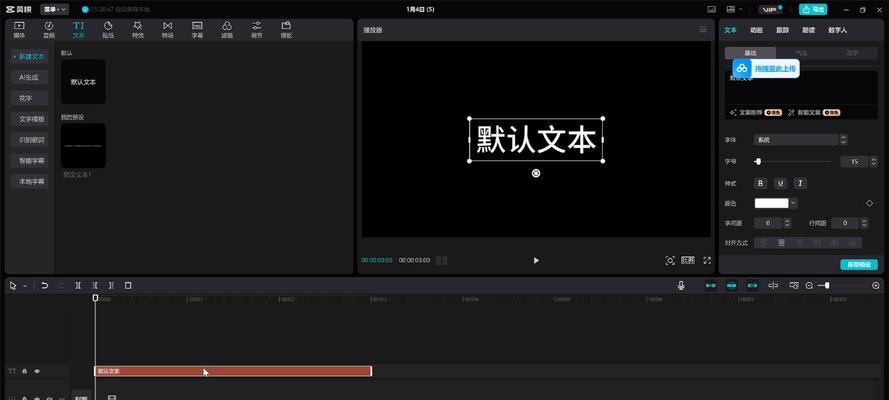Select the Text (文本) TI icon tab

pos(78,29)
